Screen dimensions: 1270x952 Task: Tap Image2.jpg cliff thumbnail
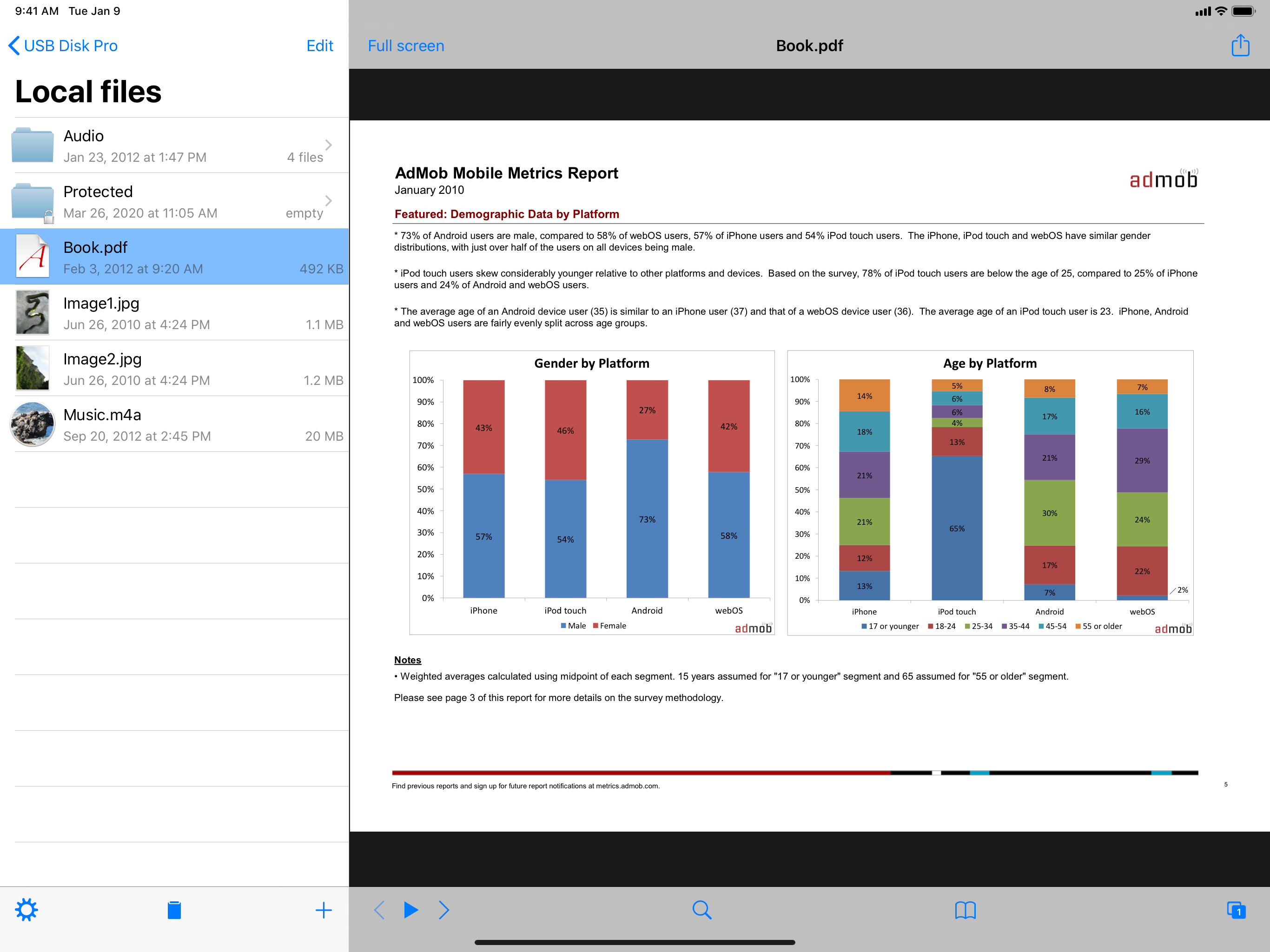click(x=32, y=368)
